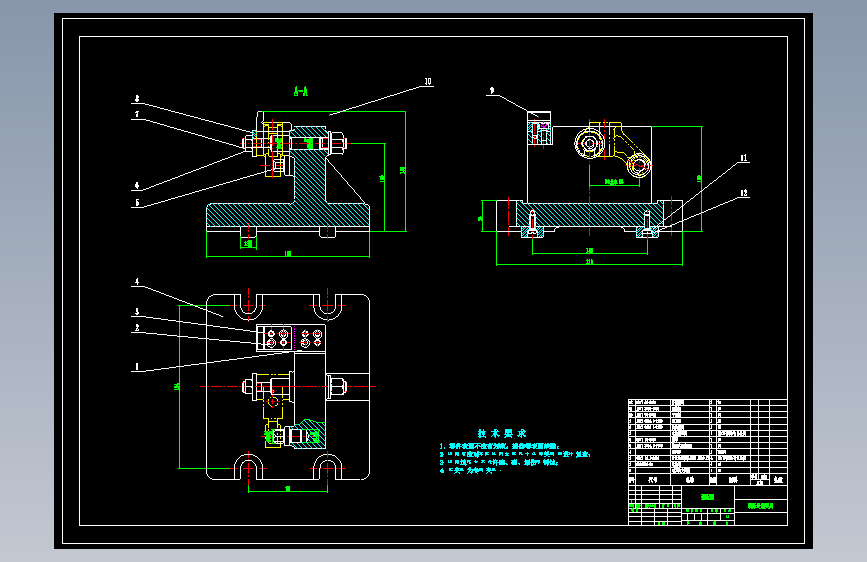This screenshot has width=867, height=562.
Task: Click the green drawing name in title block center
Action: point(708,497)
